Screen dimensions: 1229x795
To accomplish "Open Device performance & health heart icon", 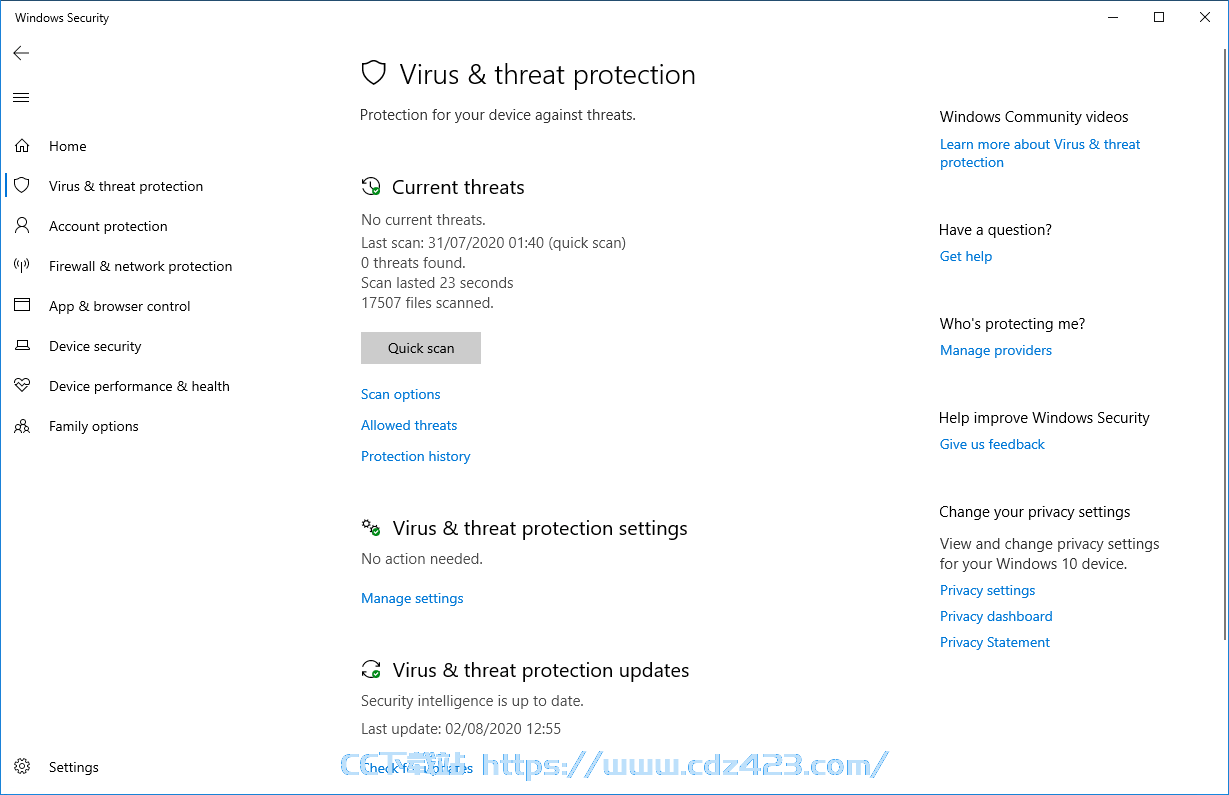I will point(22,386).
